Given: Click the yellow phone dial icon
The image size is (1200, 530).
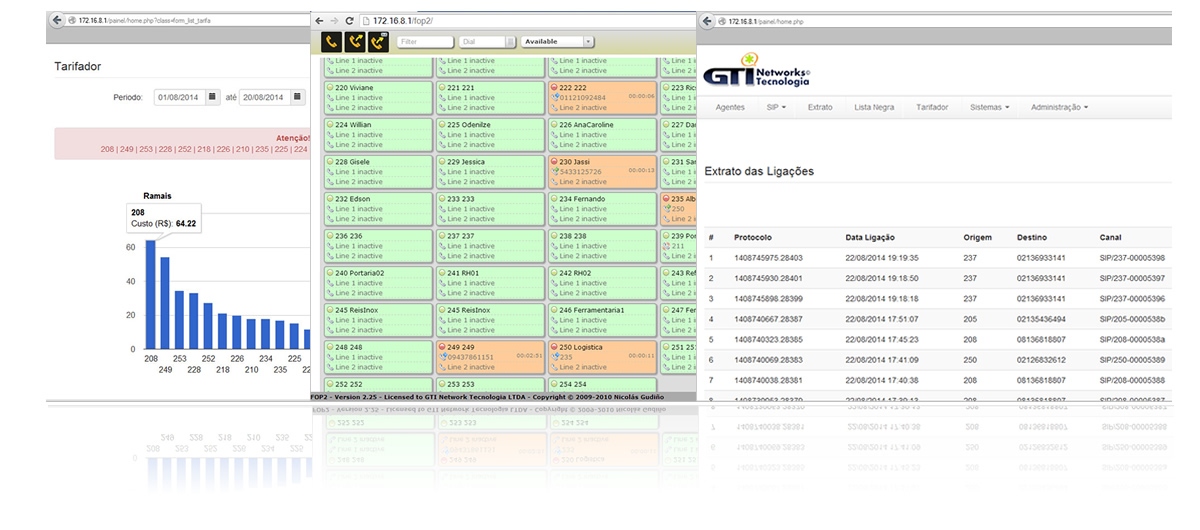Looking at the screenshot, I should 331,42.
